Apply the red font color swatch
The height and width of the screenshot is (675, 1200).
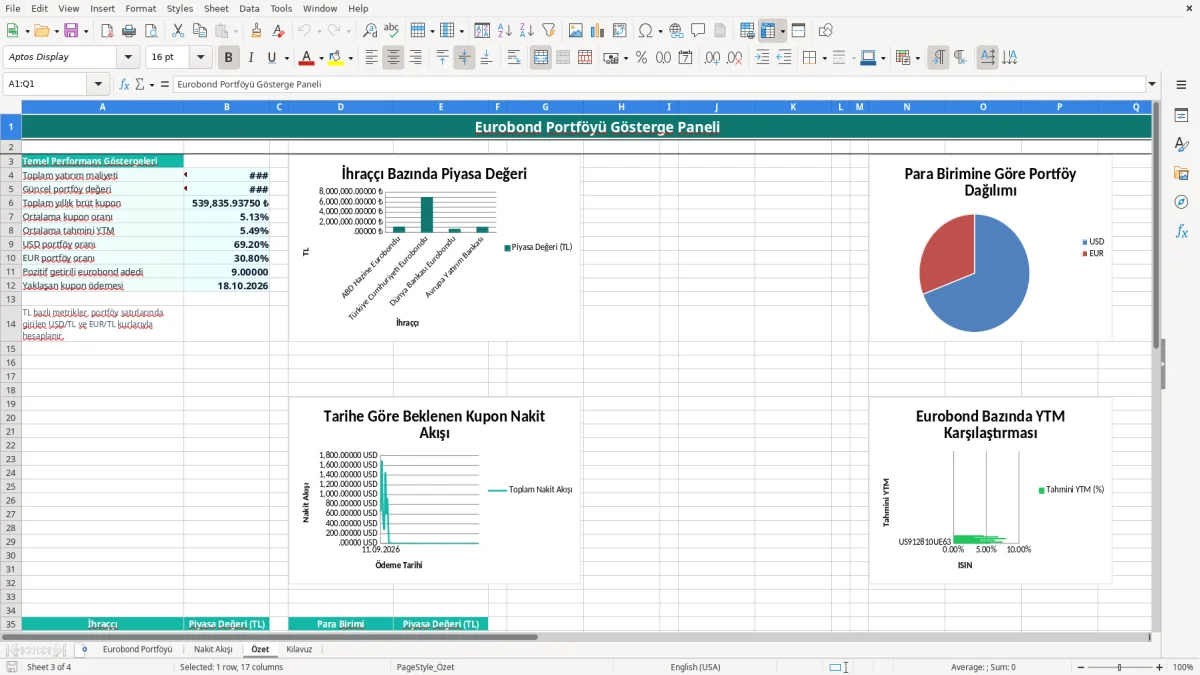pos(306,57)
